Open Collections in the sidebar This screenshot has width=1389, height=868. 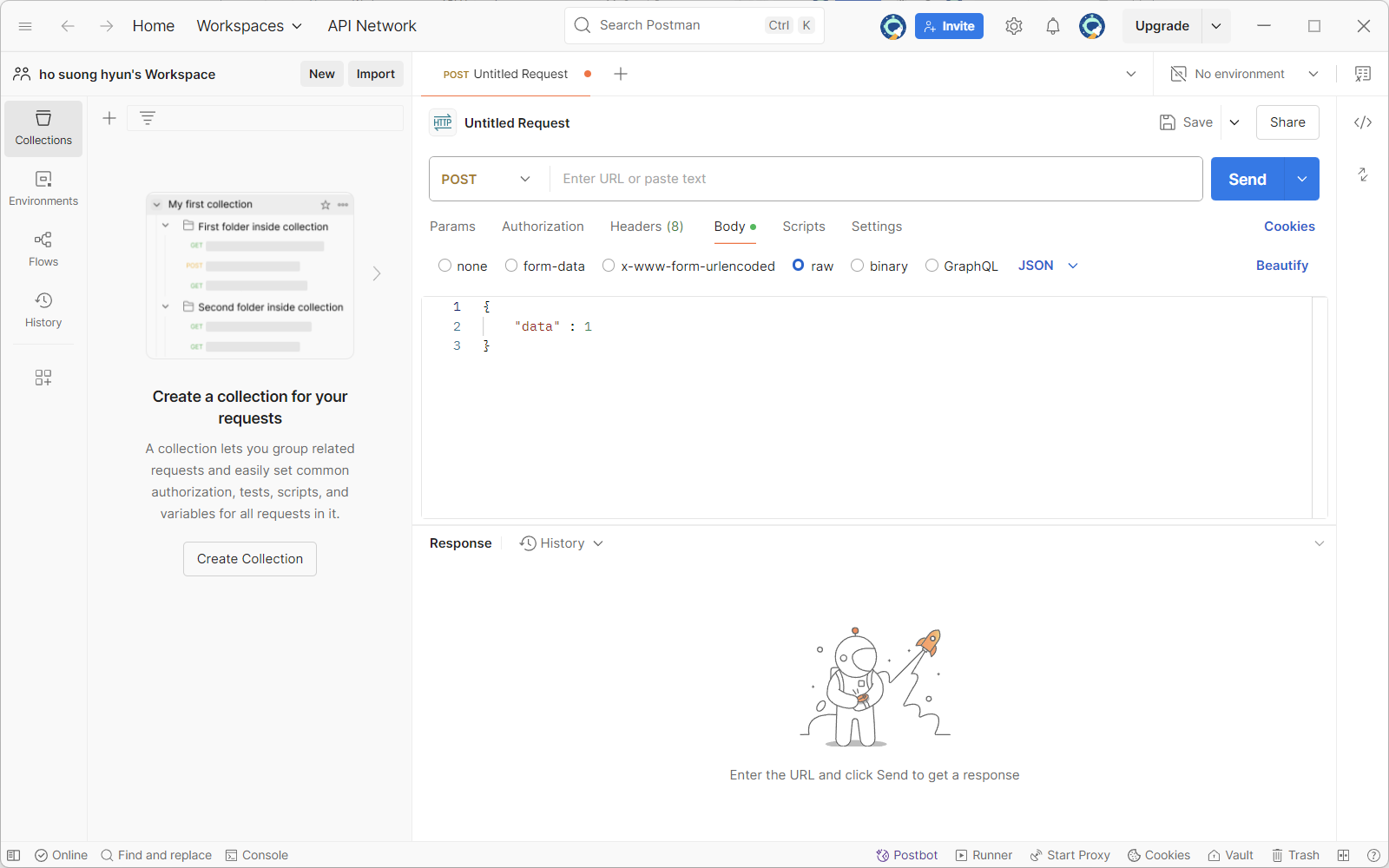coord(43,128)
